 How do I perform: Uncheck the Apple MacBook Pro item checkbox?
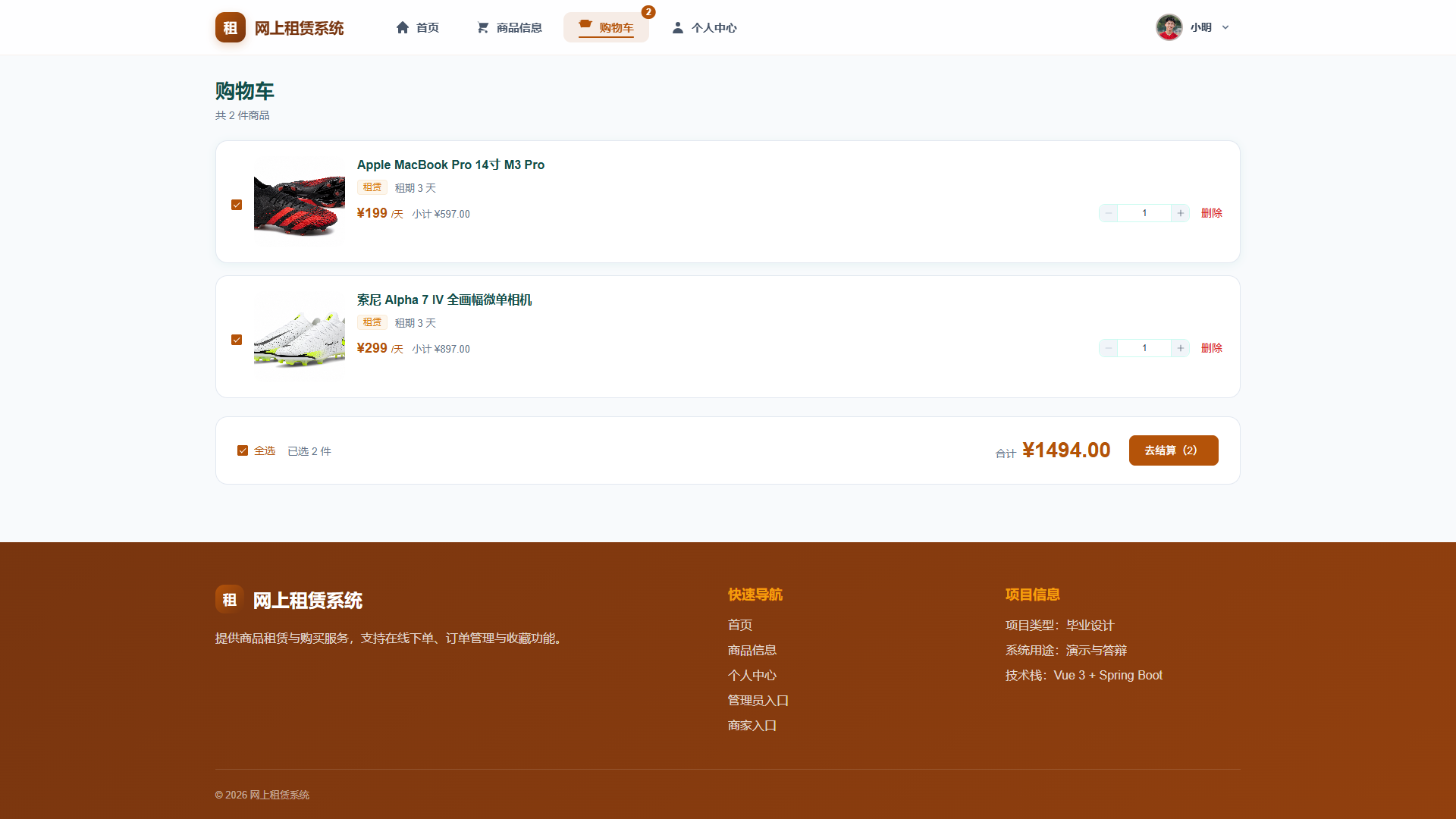(x=237, y=205)
